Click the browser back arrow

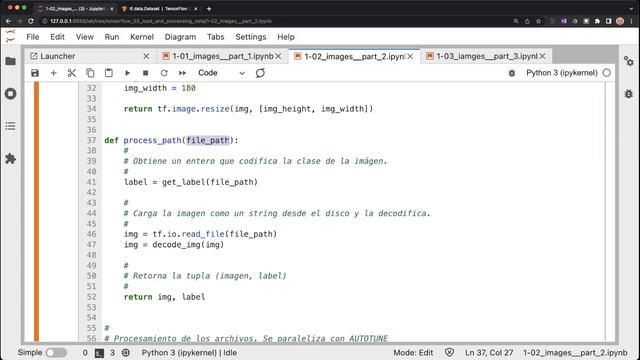9,21
